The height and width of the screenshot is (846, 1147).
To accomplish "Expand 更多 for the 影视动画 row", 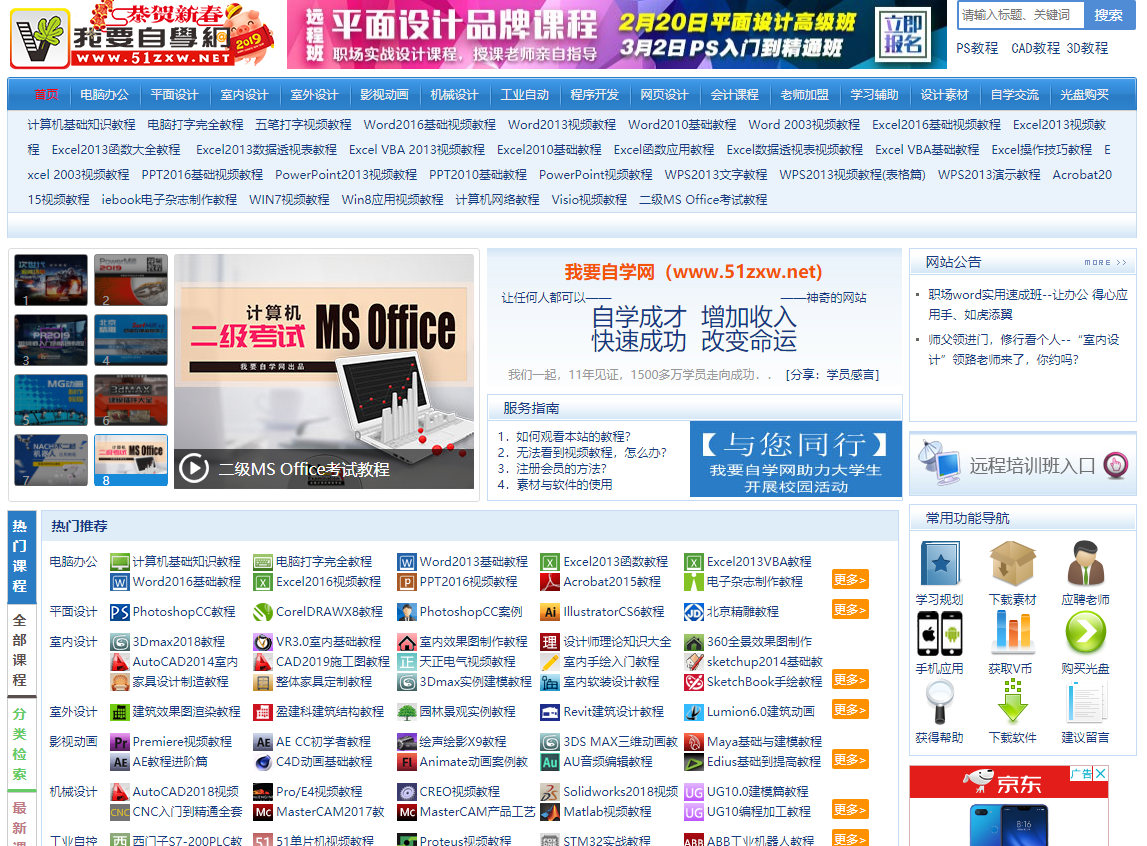I will point(850,759).
